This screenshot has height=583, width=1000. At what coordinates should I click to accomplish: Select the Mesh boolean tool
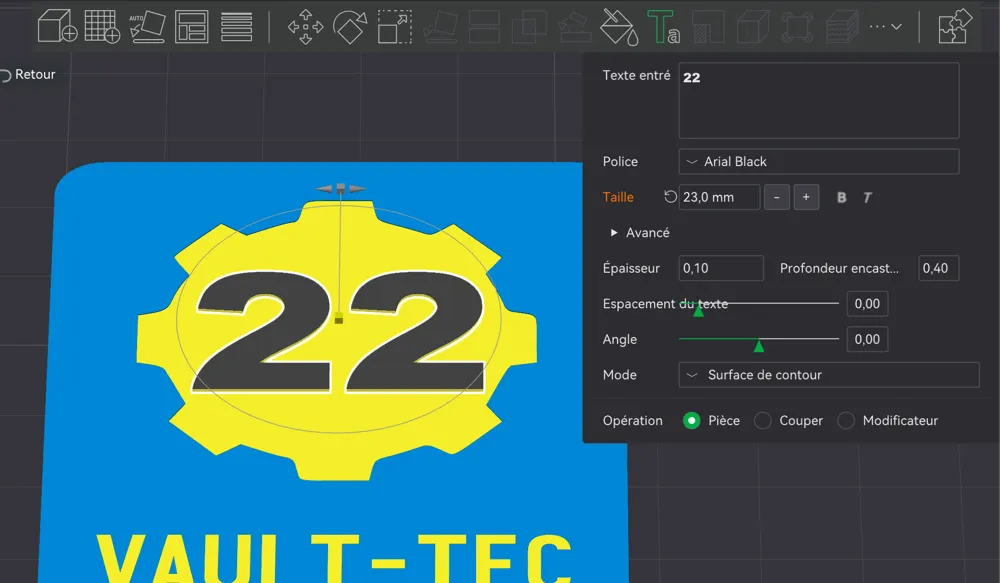[x=529, y=27]
